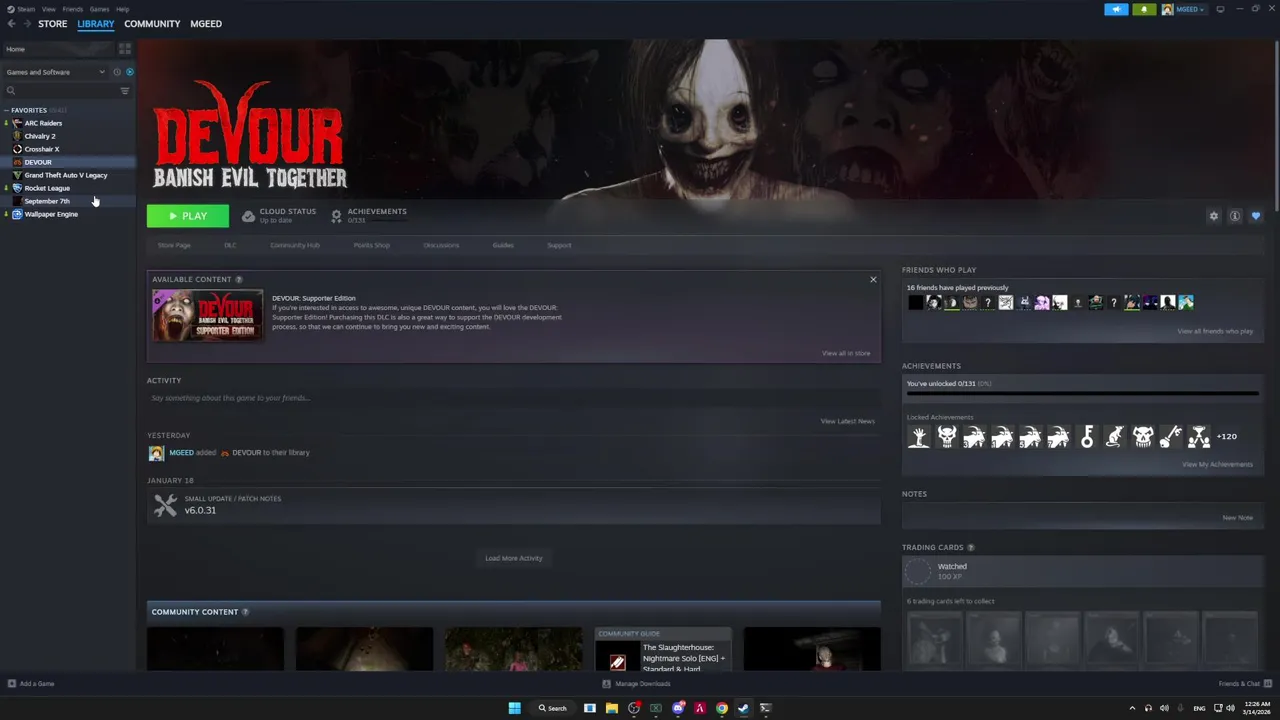Open the Windows Start menu
The height and width of the screenshot is (720, 1280).
coord(514,708)
